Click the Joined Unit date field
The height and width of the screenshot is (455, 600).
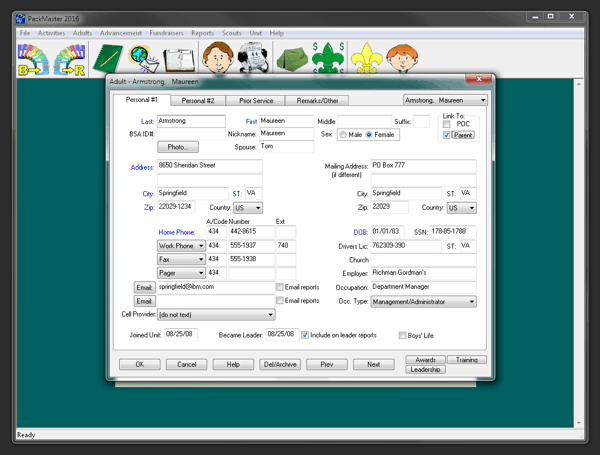tap(181, 334)
